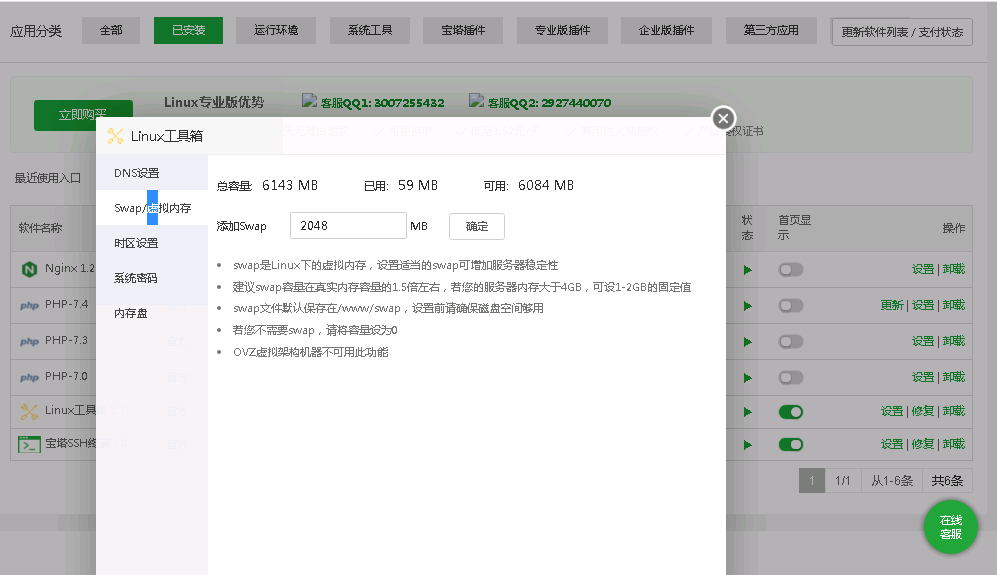
Task: Toggle homepage display for PHP-7.0
Action: [791, 378]
